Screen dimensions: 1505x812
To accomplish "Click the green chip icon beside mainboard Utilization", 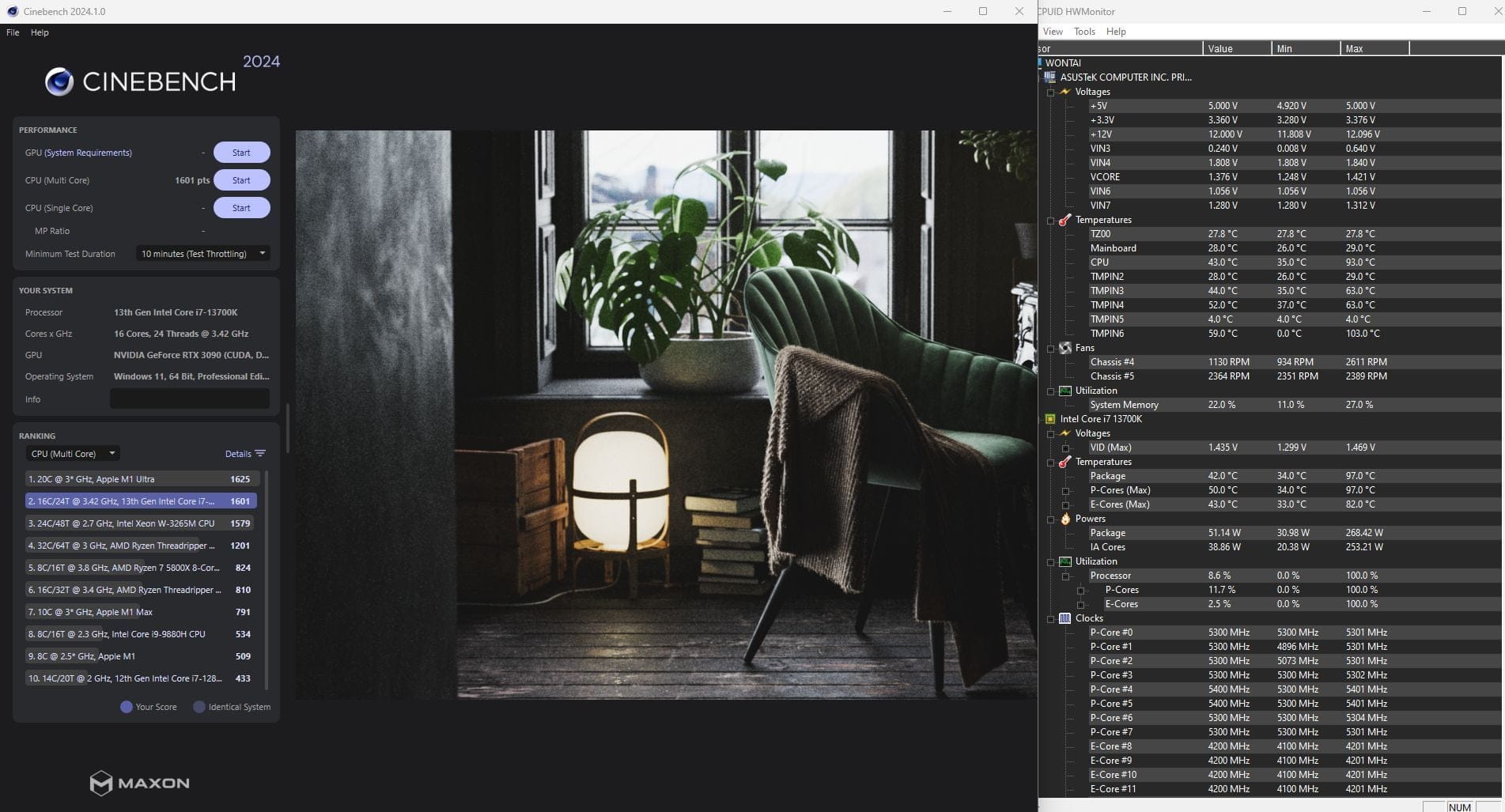I will click(x=1065, y=391).
